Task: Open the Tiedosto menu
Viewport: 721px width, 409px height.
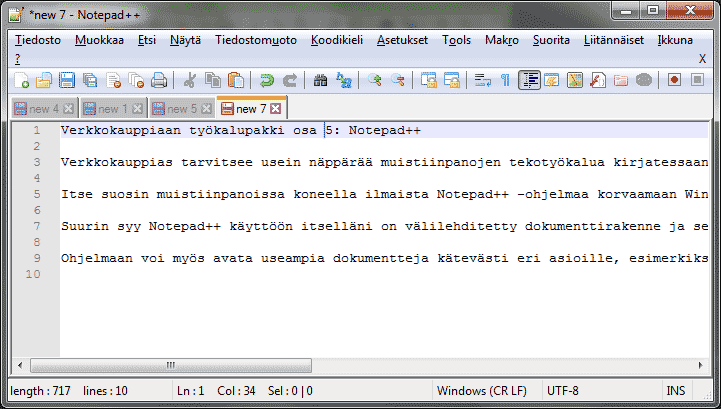Action: coord(38,40)
